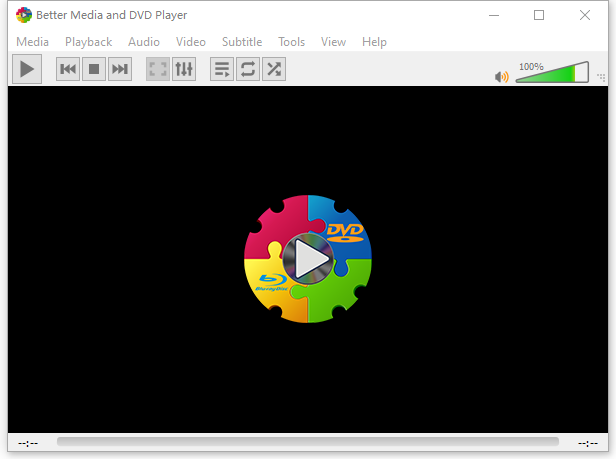Show the playlist panel

click(x=222, y=69)
